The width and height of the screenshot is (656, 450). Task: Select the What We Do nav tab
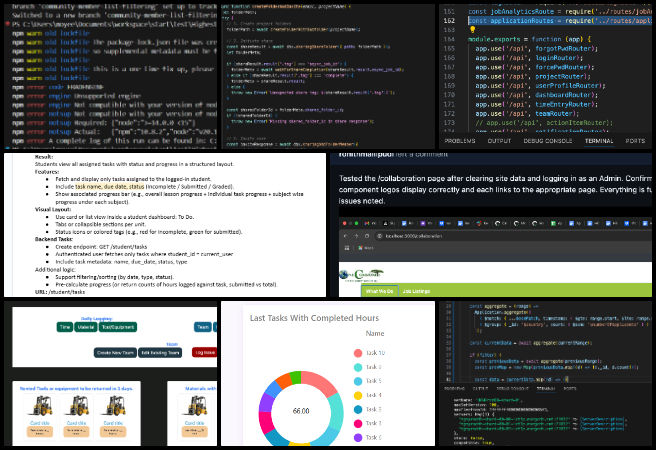379,291
